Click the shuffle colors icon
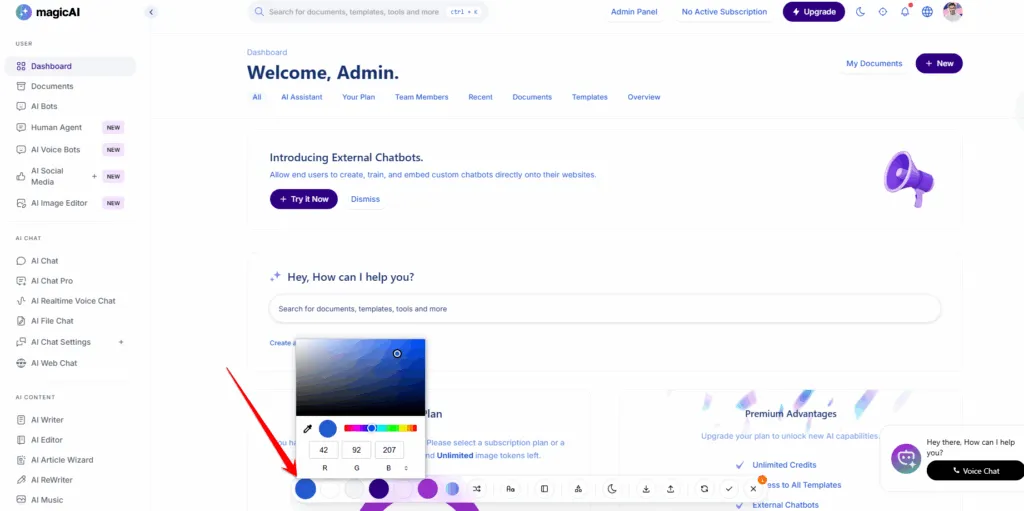The image size is (1024, 511). tap(477, 489)
